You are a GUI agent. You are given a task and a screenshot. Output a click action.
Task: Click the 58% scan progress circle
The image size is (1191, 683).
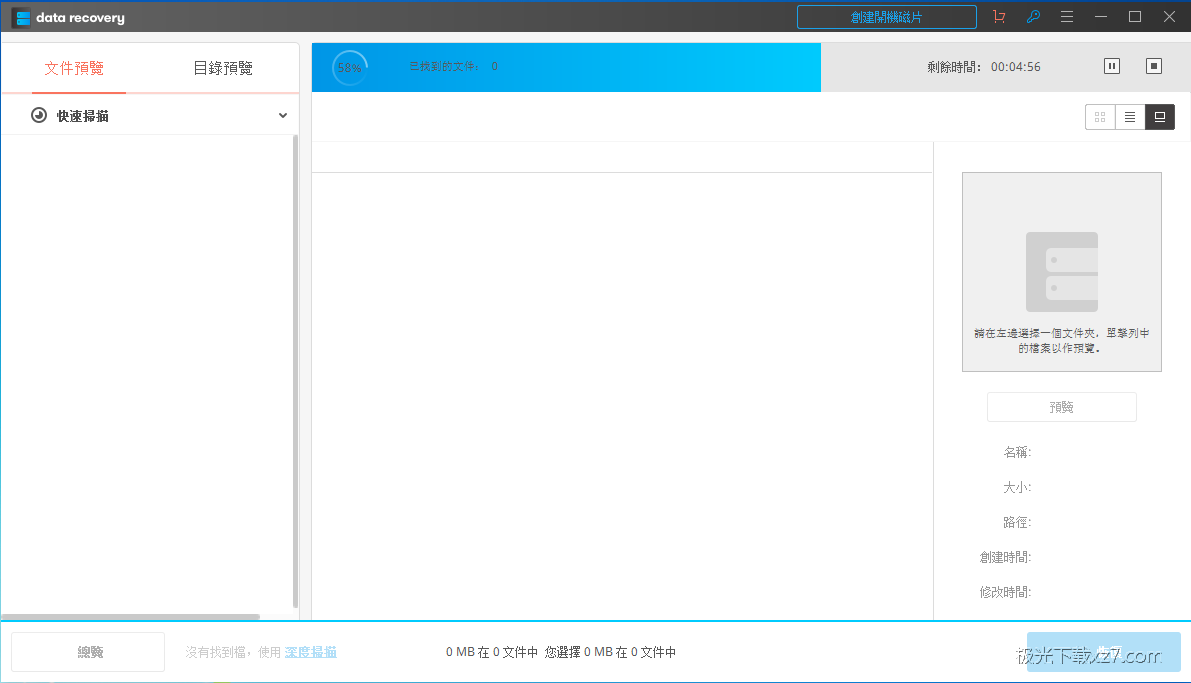coord(349,68)
